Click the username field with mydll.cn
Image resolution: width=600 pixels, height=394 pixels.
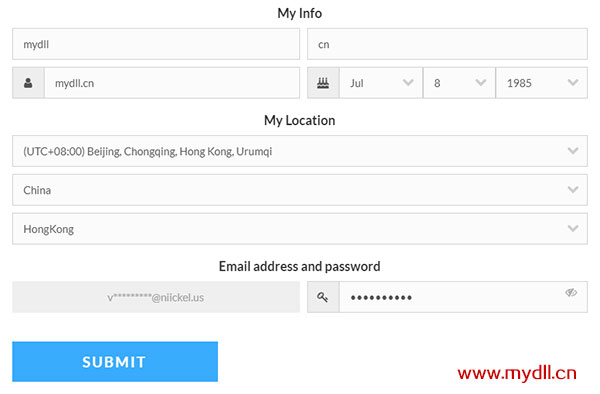coord(172,83)
